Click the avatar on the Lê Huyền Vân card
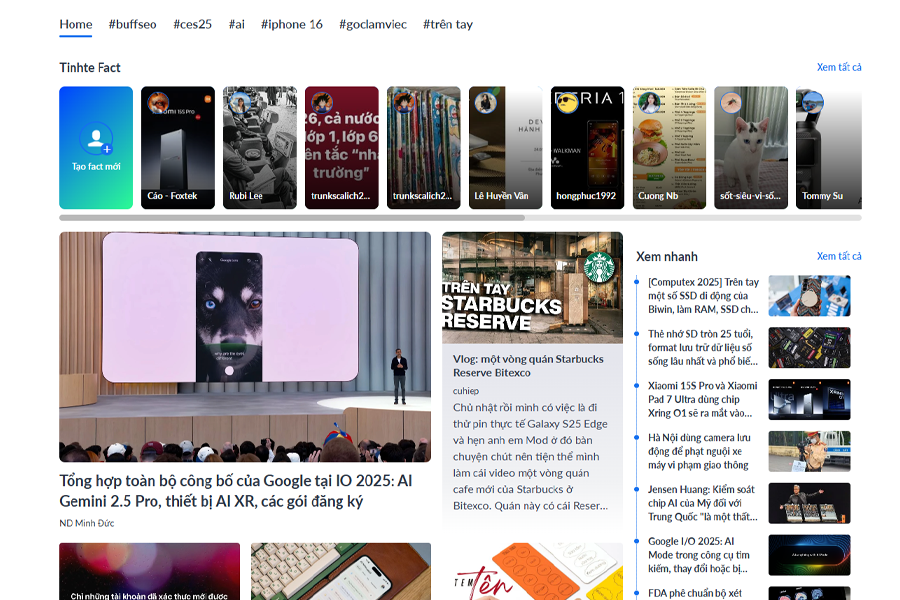This screenshot has width=900, height=600. coord(486,103)
